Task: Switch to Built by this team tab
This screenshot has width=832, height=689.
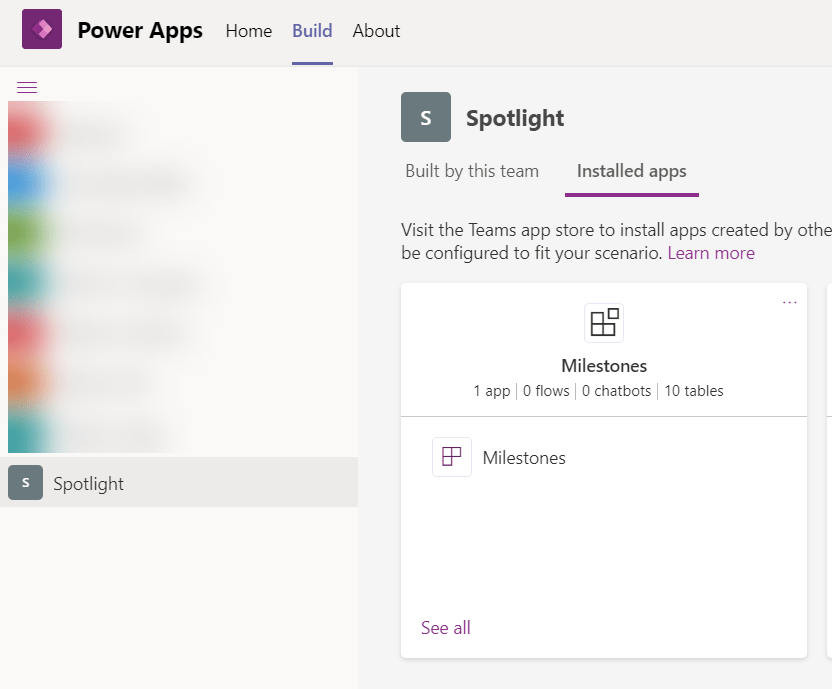Action: coord(472,171)
